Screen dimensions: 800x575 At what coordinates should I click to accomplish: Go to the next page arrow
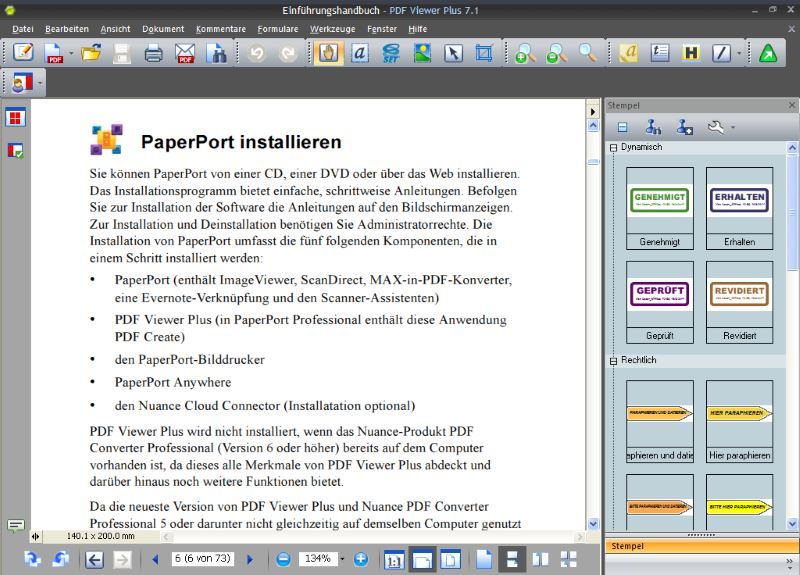tap(250, 559)
